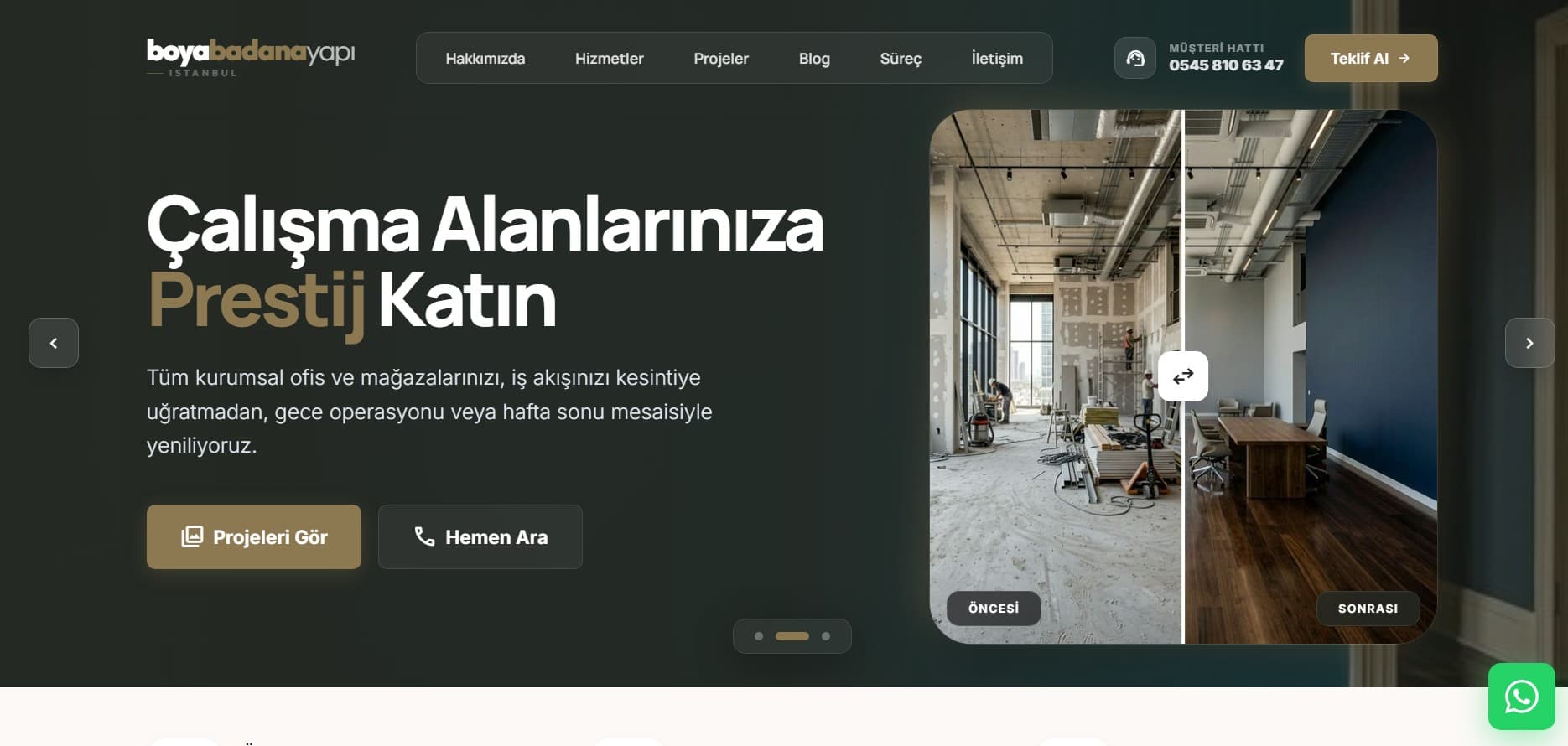Advance to the next slide arrow
The width and height of the screenshot is (1568, 746).
1529,343
